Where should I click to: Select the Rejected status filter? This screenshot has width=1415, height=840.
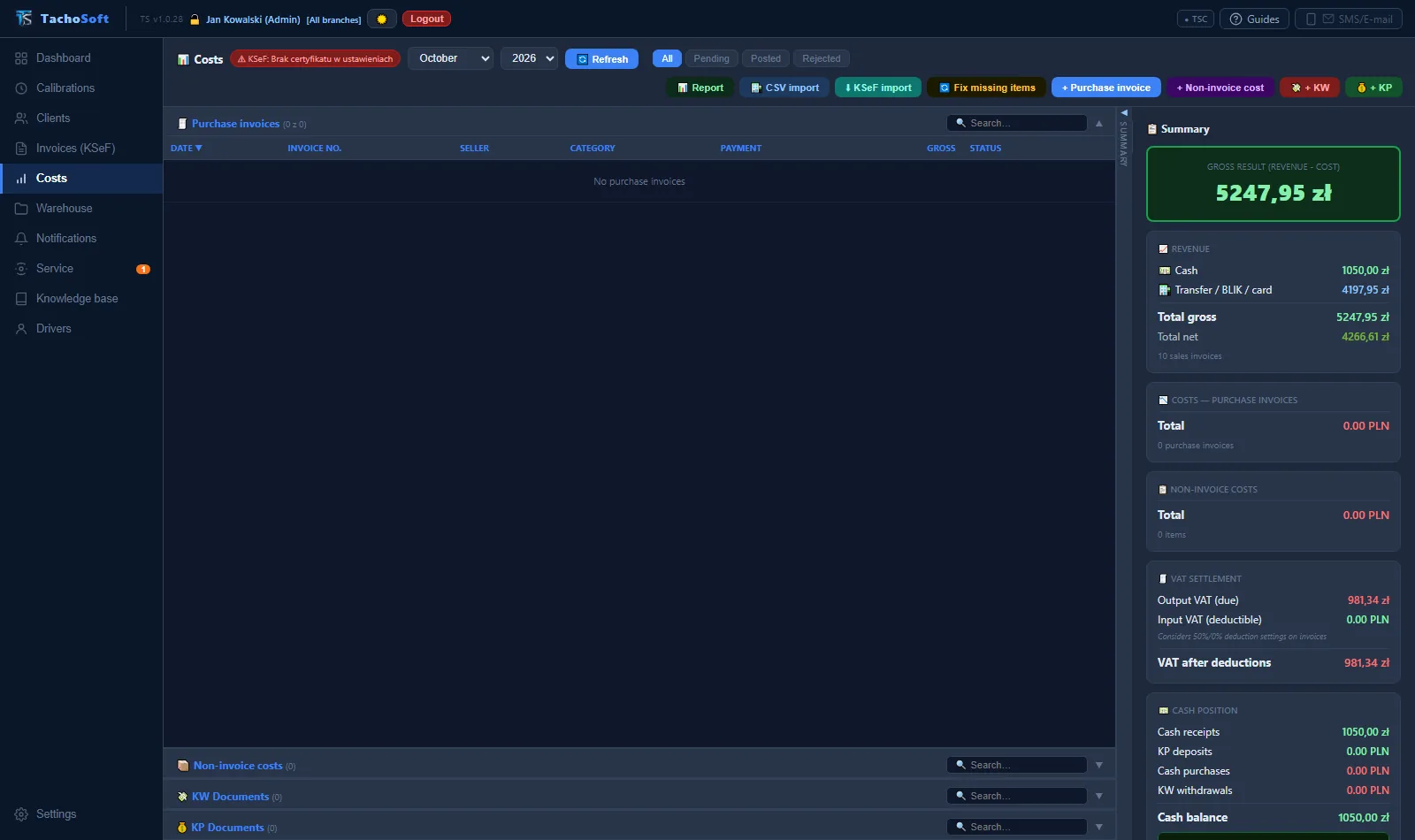click(x=822, y=58)
